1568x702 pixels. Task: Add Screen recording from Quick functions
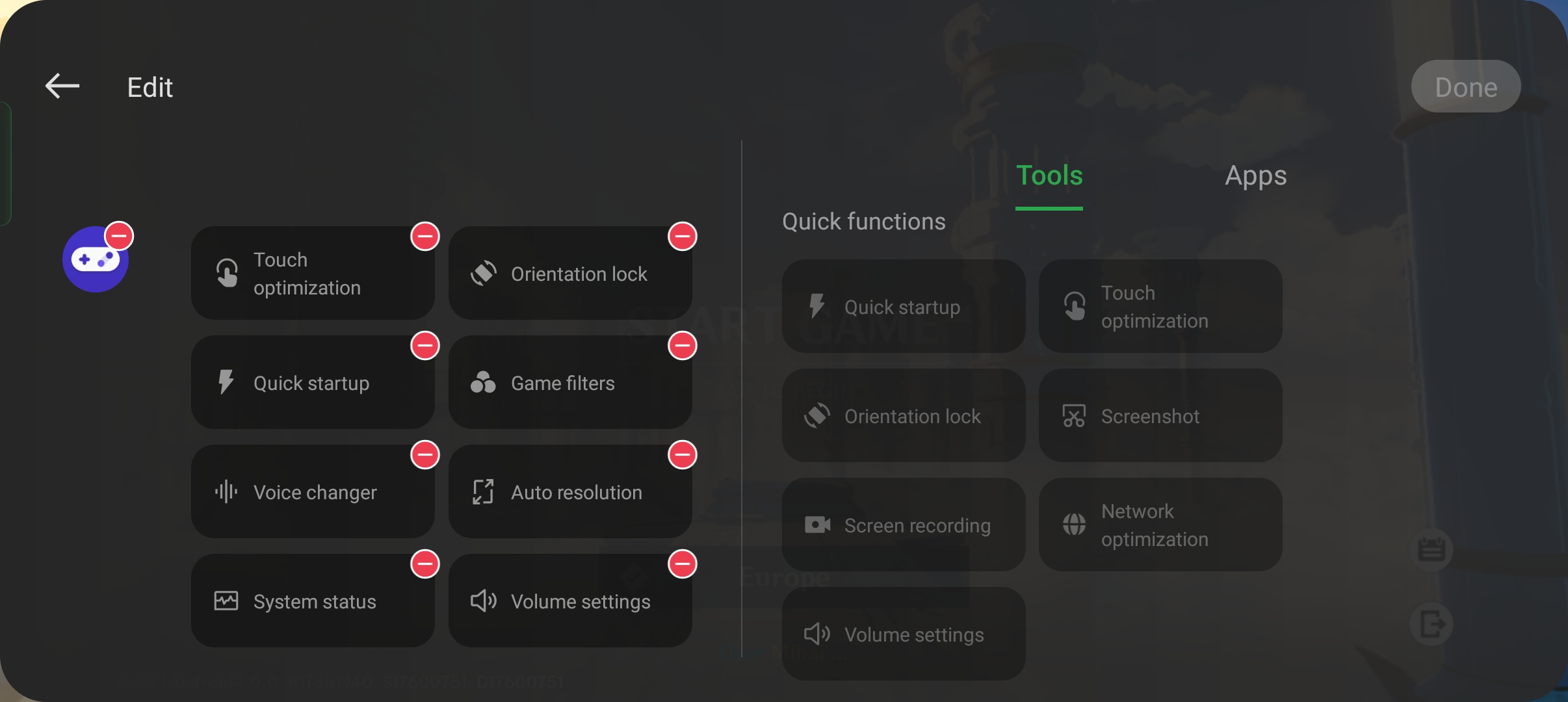click(904, 525)
